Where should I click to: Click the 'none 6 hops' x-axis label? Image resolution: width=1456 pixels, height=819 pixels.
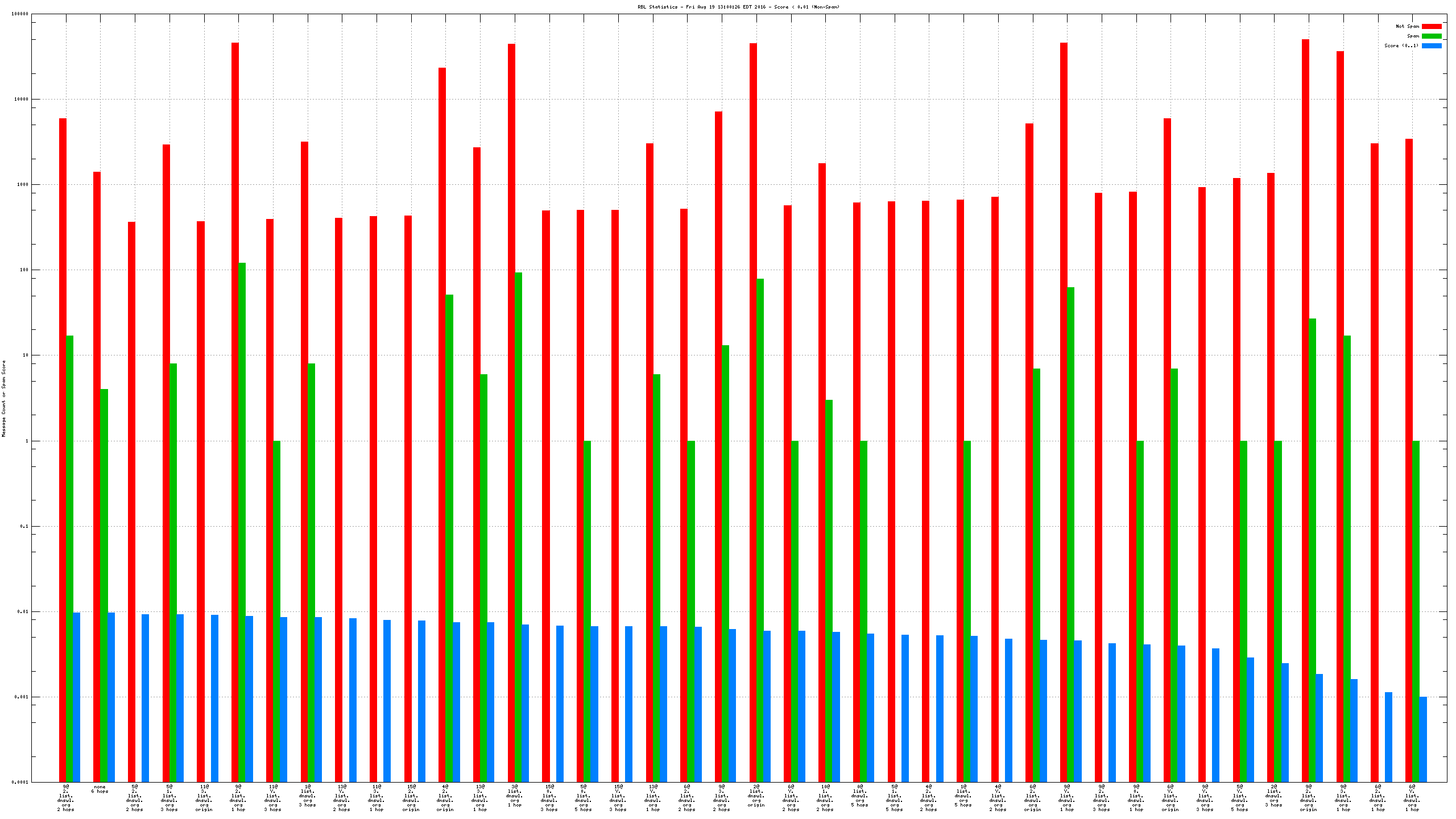point(100,789)
